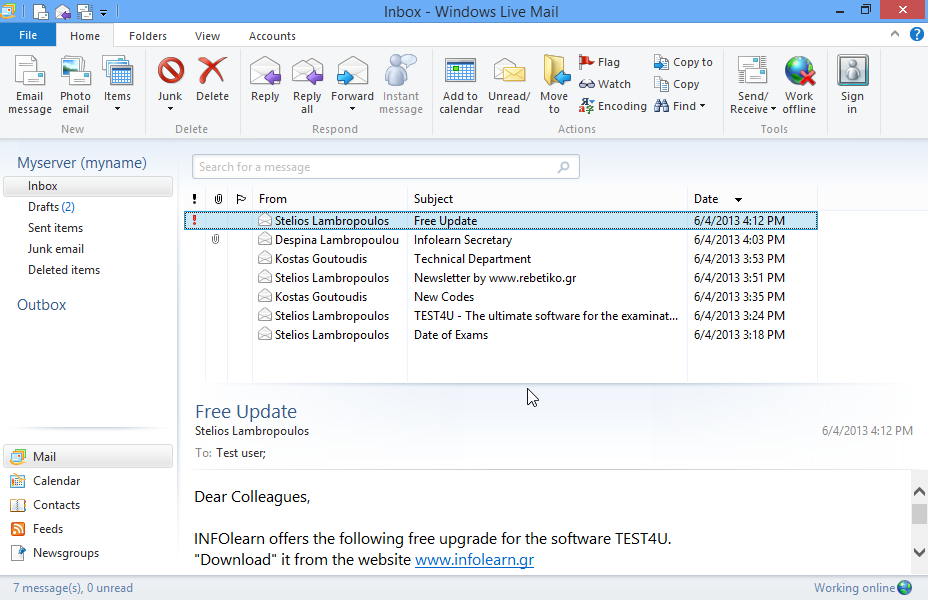
Task: Select the New Codes message
Action: [501, 296]
